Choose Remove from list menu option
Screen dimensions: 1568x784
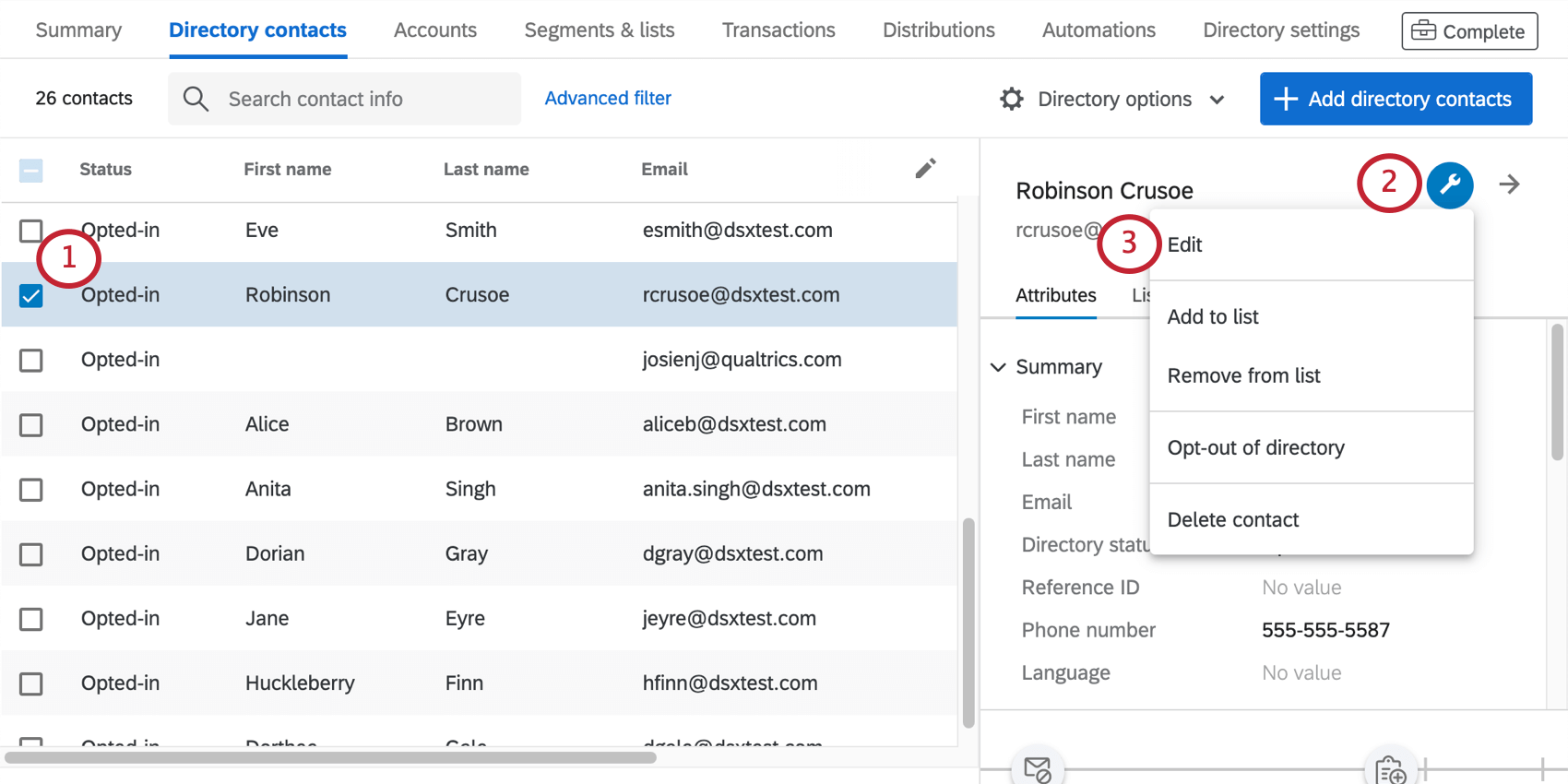pyautogui.click(x=1312, y=375)
